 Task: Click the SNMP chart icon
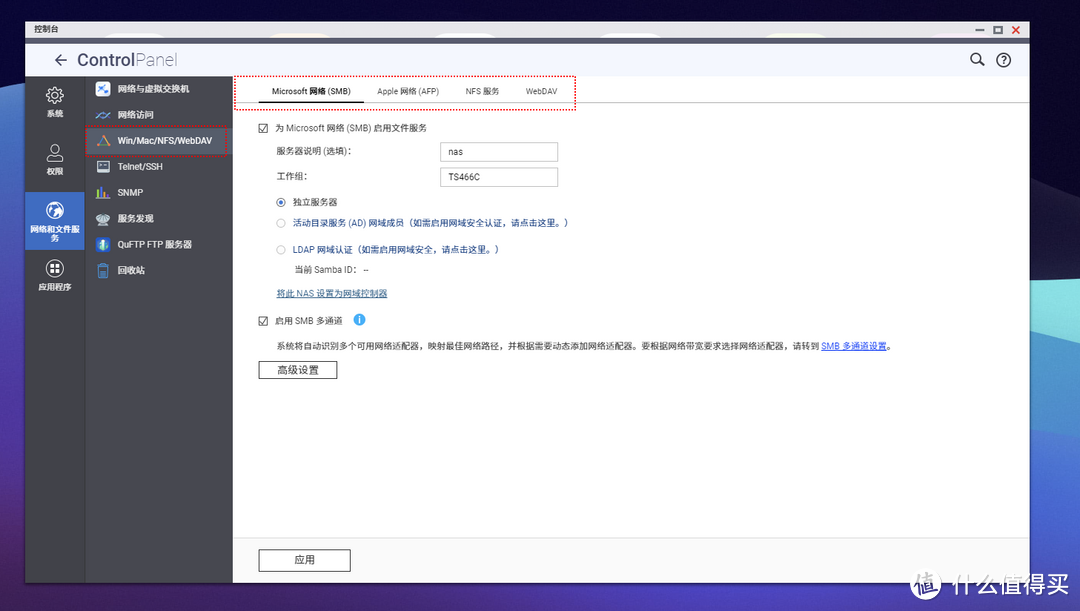click(x=103, y=192)
